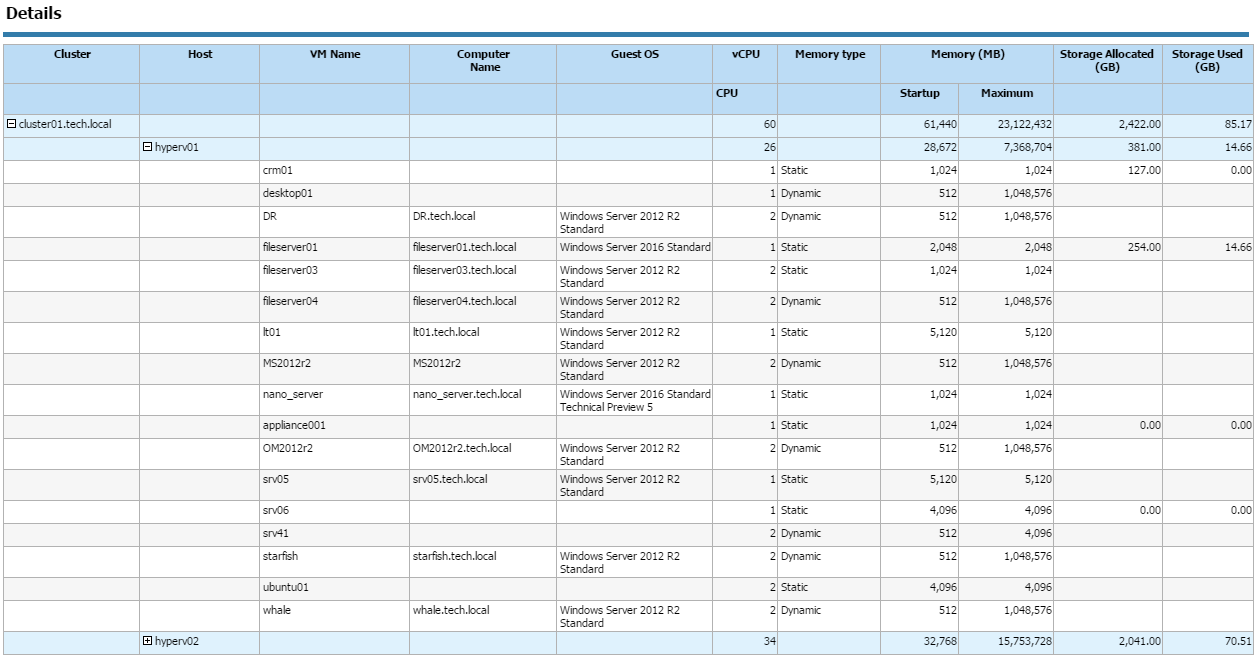Click the Guest OS cell for fileserver01
Image resolution: width=1258 pixels, height=659 pixels.
point(635,247)
